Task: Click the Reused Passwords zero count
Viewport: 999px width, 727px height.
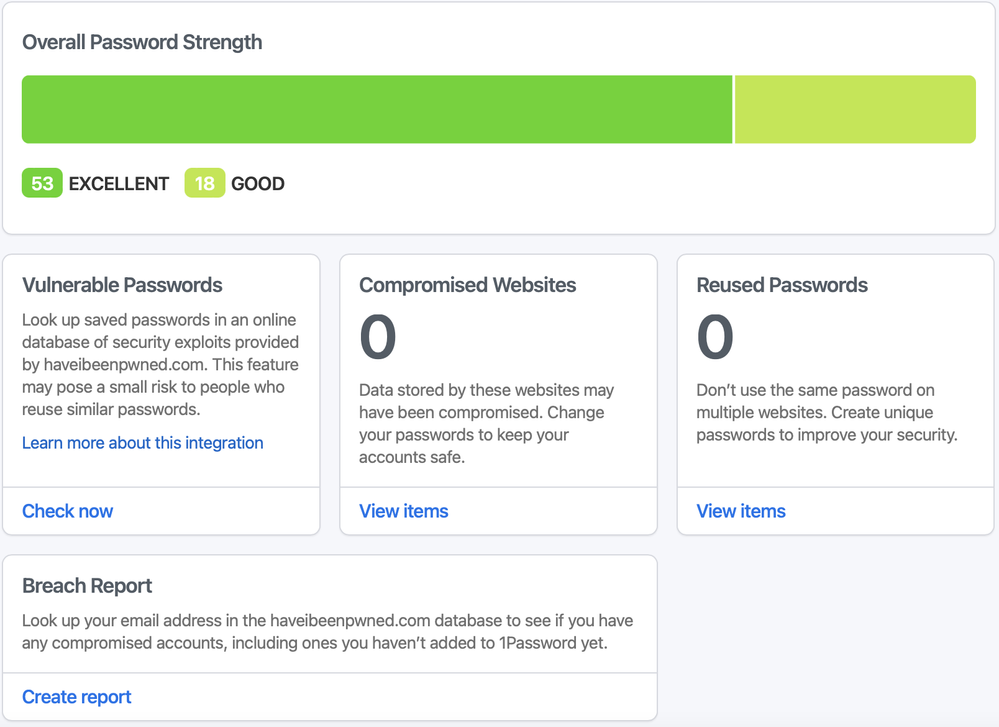Action: [715, 337]
